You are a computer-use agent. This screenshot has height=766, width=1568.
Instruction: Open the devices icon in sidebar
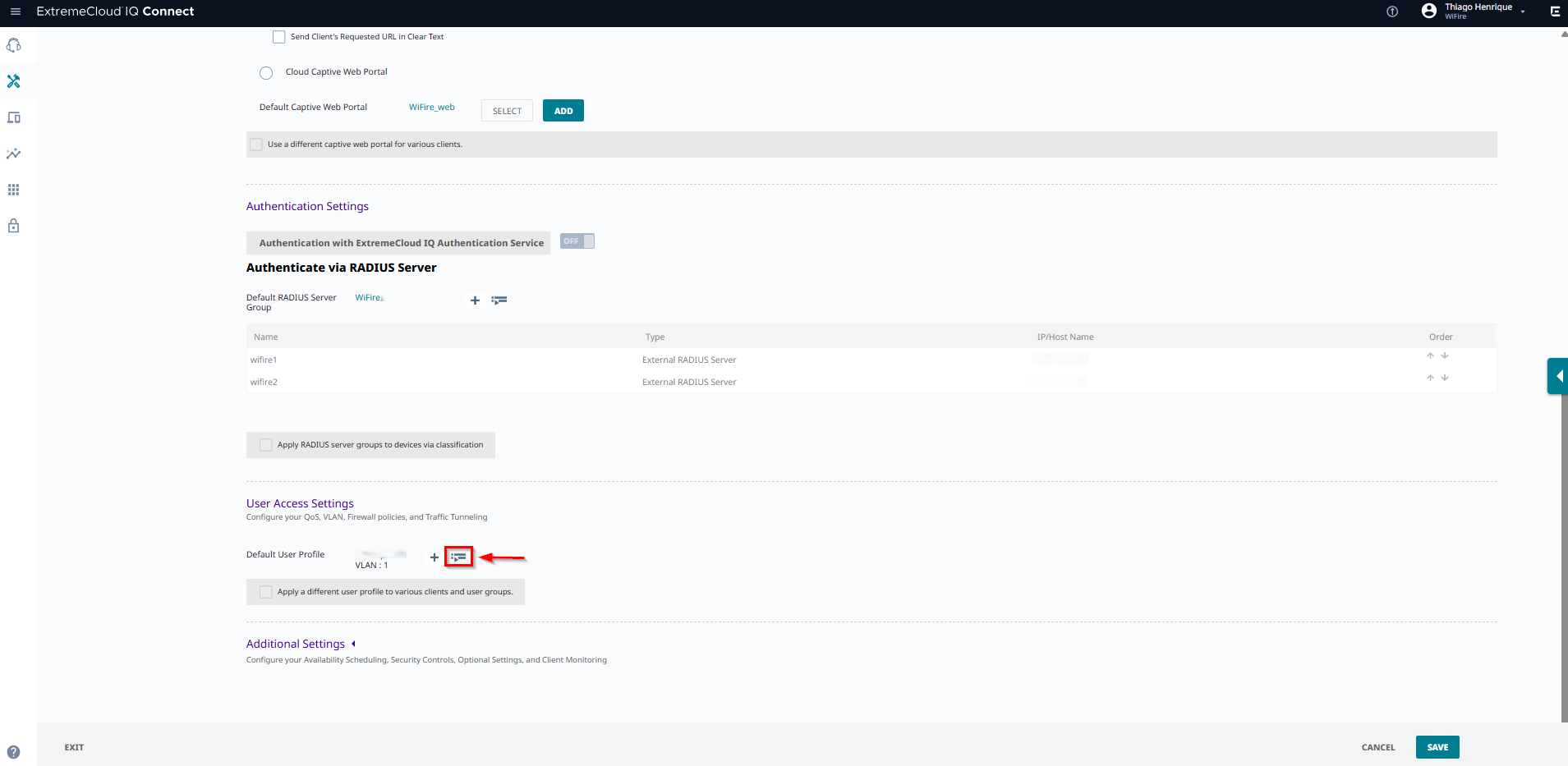click(x=14, y=117)
